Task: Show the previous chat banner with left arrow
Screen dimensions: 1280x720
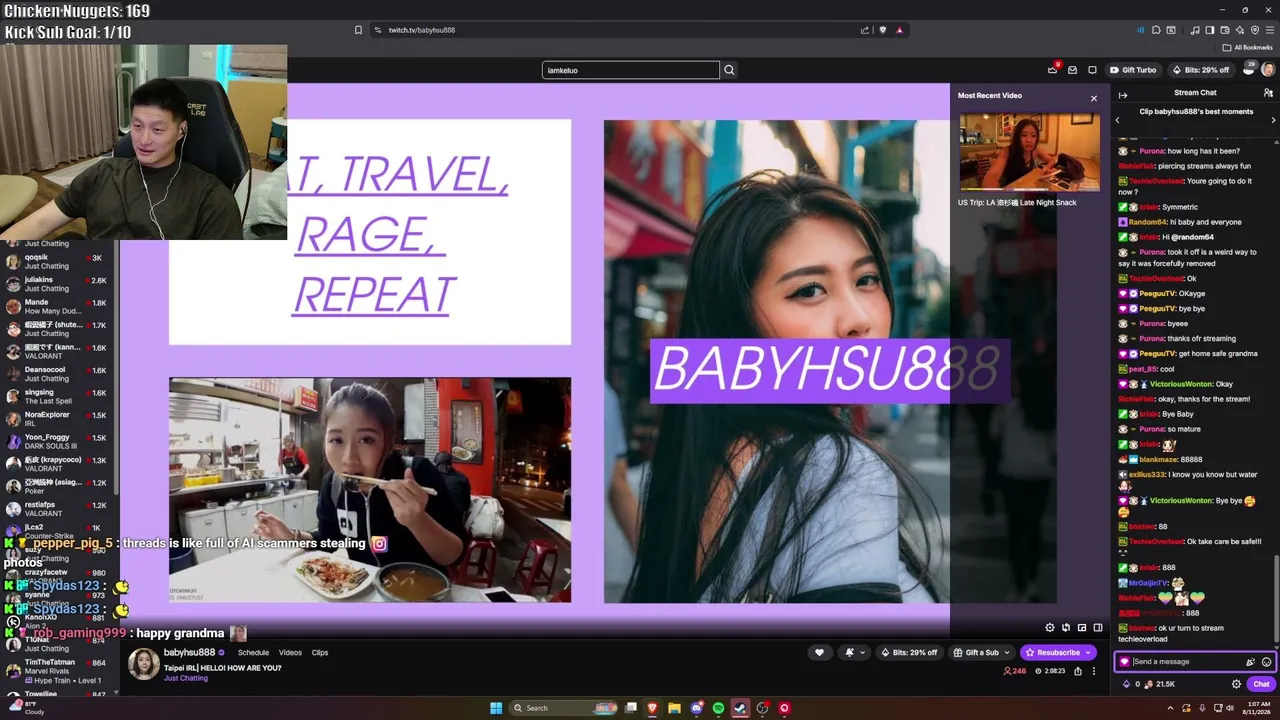Action: (x=1118, y=120)
